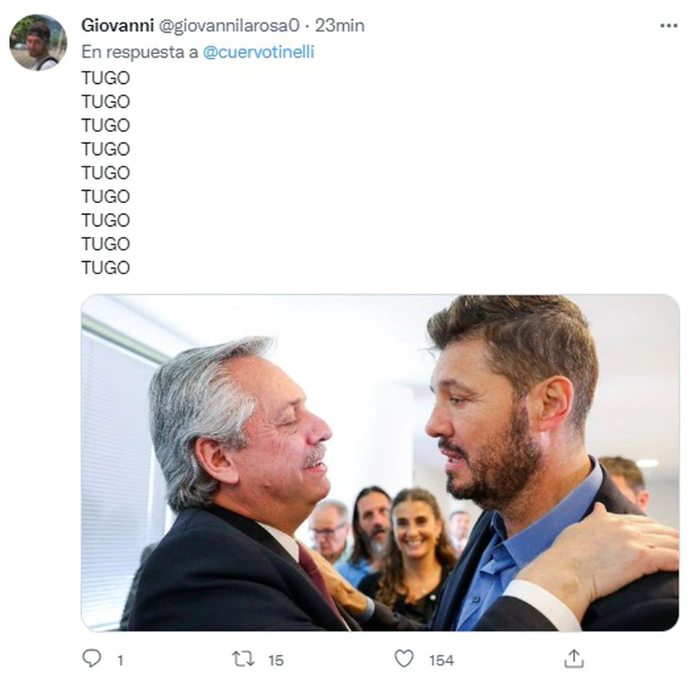The width and height of the screenshot is (695, 675).
Task: Like the tweet with heart icon
Action: tap(404, 659)
